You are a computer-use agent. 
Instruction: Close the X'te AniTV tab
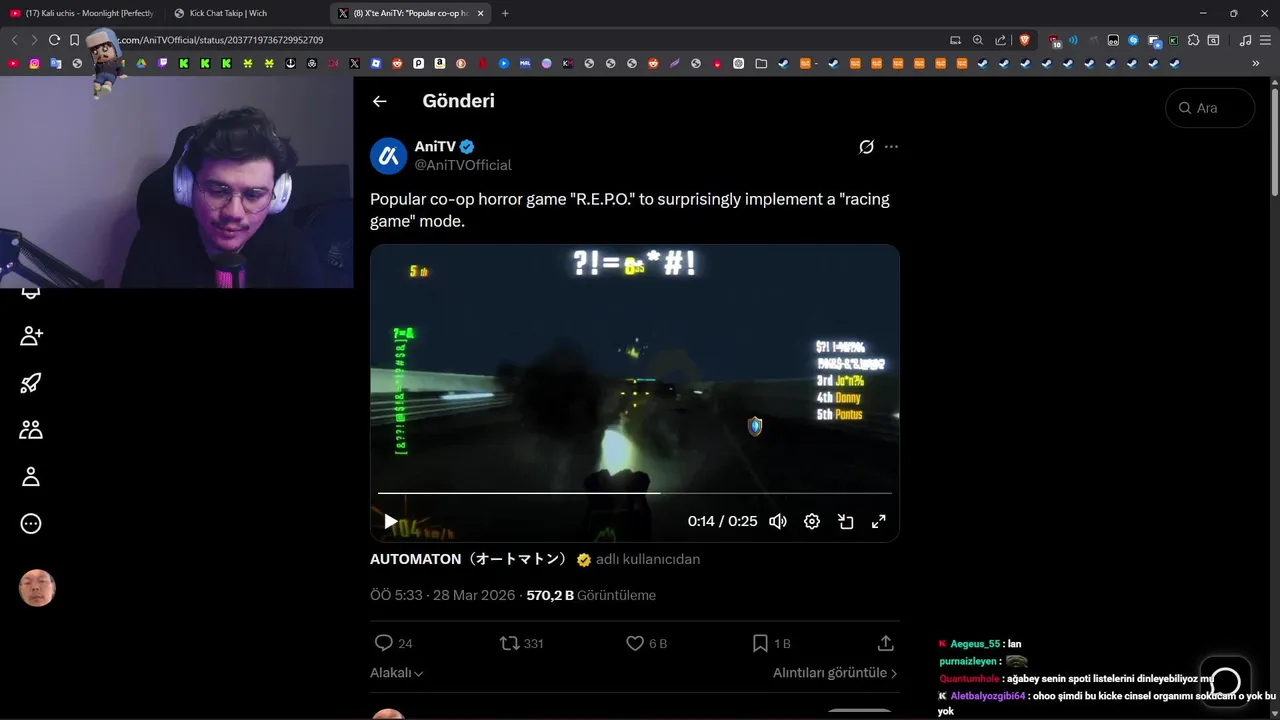[x=481, y=13]
